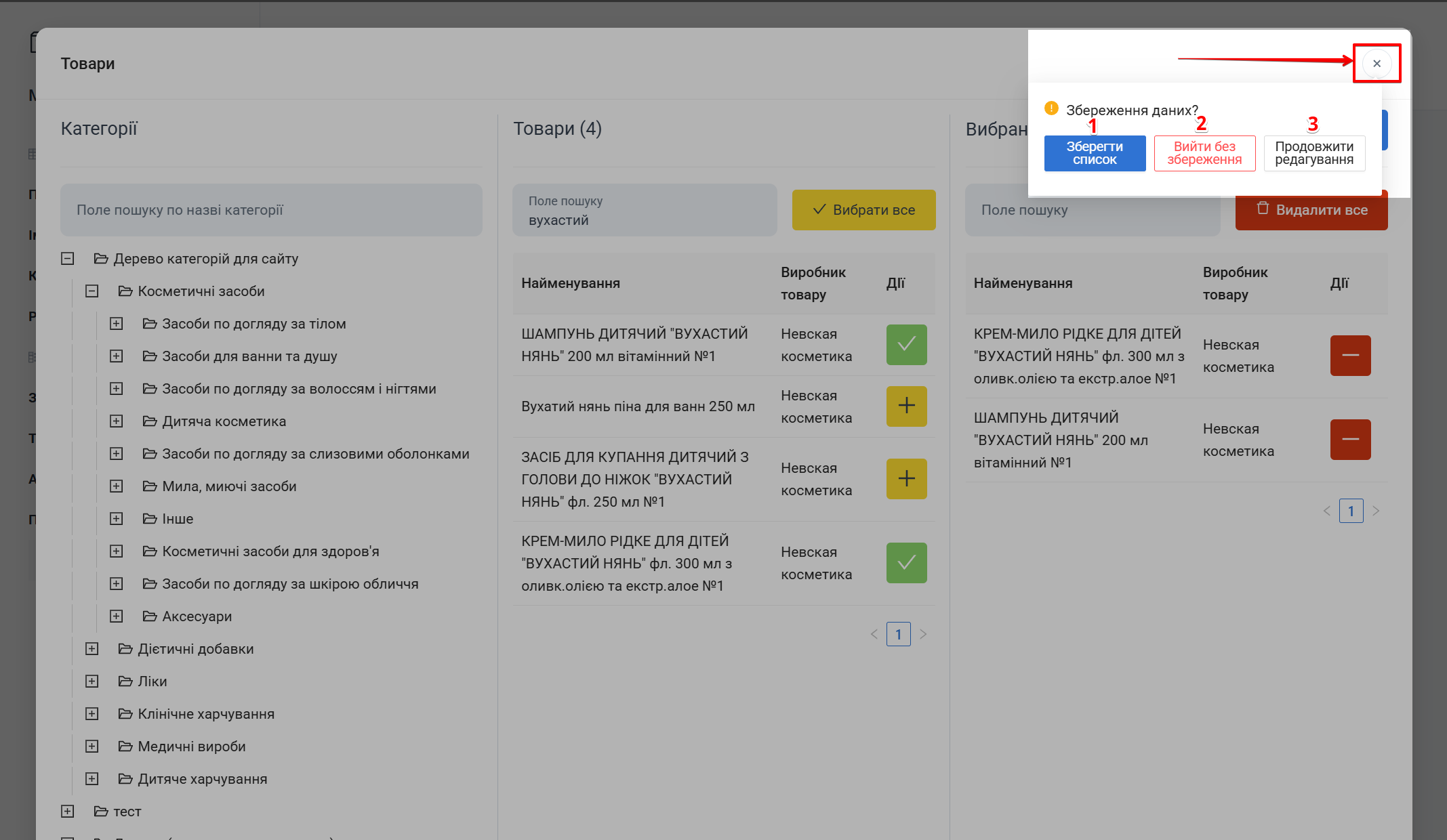Click folder icon of 'Дитяча косметика'
Viewport: 1447px width, 840px height.
pos(150,421)
